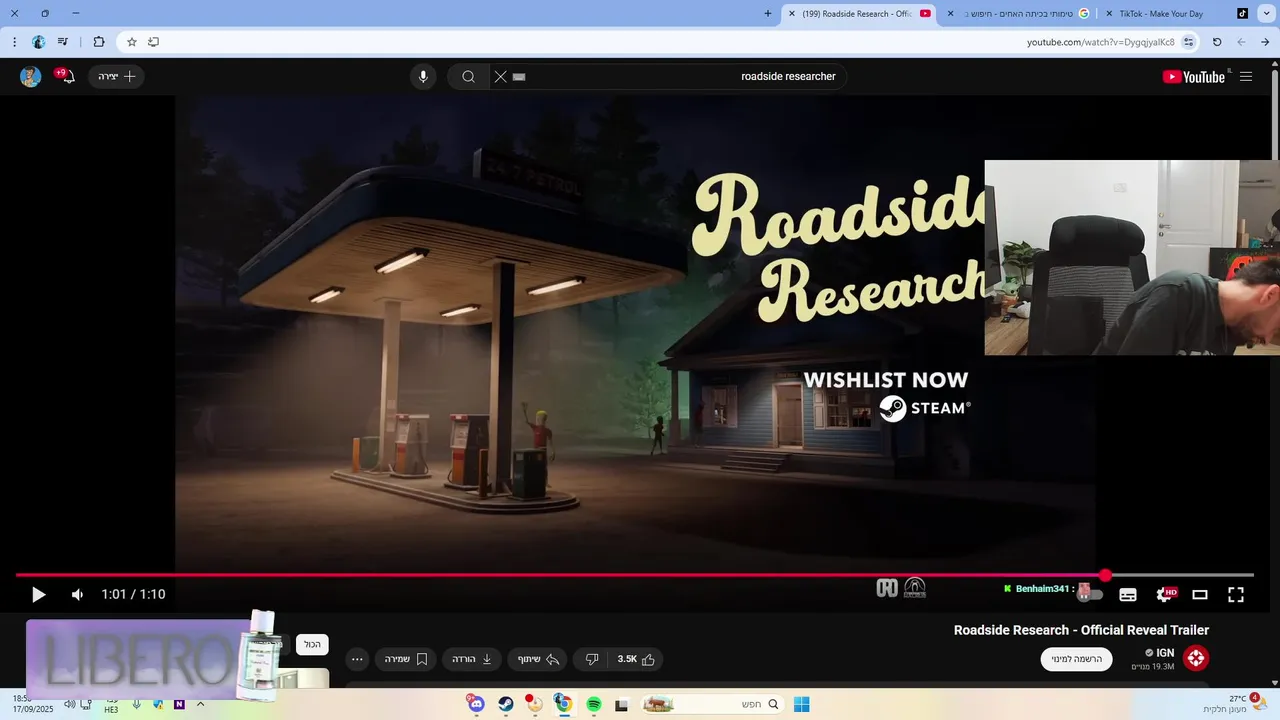The width and height of the screenshot is (1280, 720).
Task: Select the הכול filter chip
Action: pyautogui.click(x=312, y=645)
